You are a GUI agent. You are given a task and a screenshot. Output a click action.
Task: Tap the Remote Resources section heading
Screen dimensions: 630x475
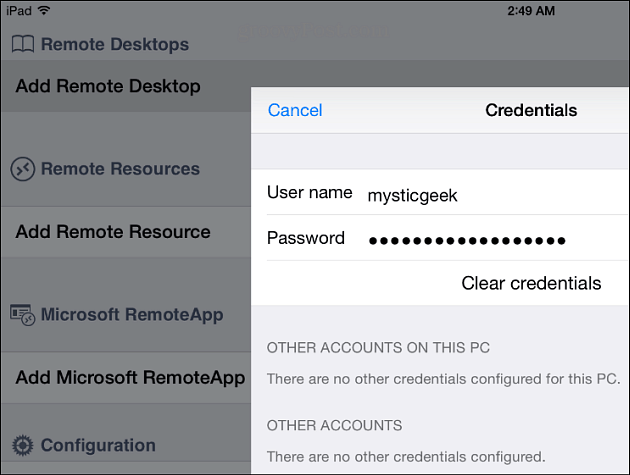(x=120, y=169)
